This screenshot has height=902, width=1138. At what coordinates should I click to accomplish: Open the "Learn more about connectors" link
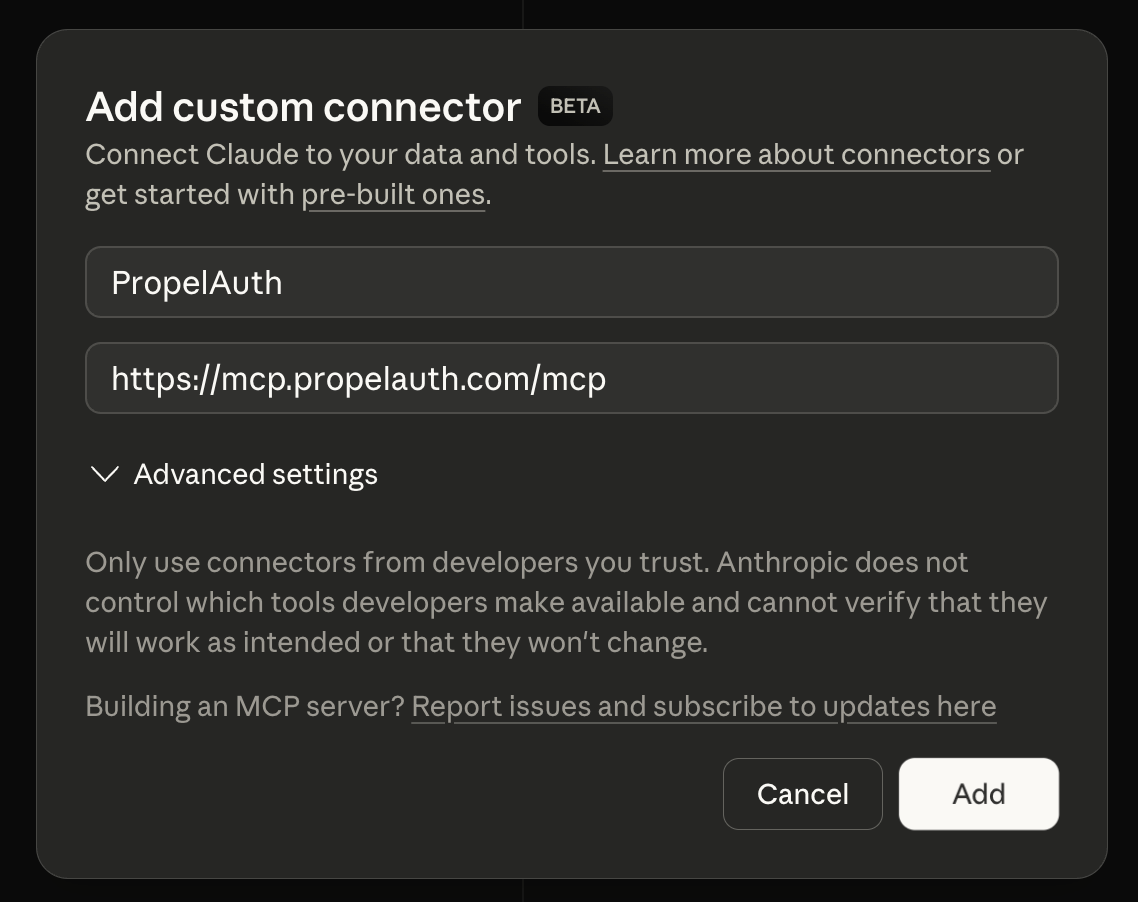tap(796, 154)
